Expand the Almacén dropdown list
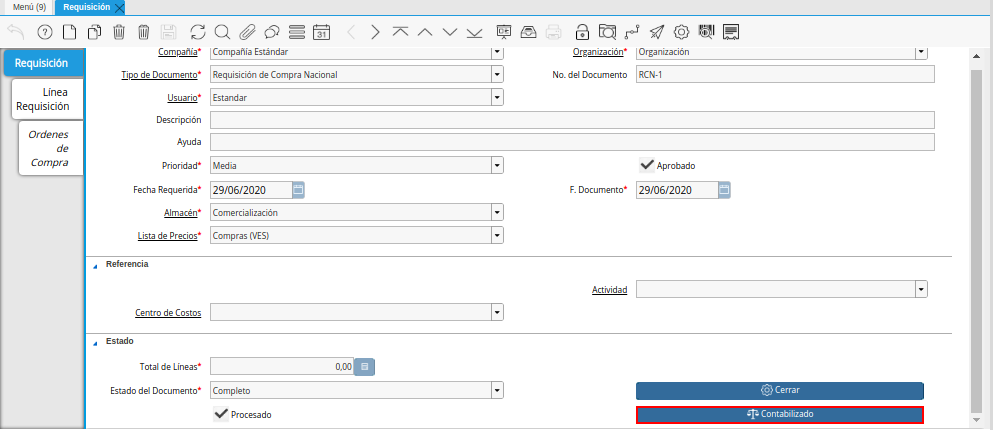 click(x=497, y=213)
